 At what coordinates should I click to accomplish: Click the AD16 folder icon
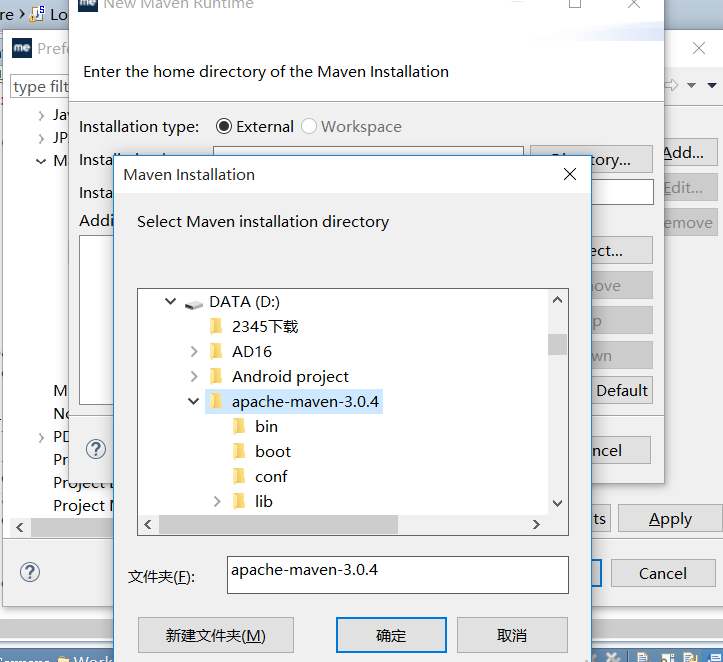[x=216, y=351]
